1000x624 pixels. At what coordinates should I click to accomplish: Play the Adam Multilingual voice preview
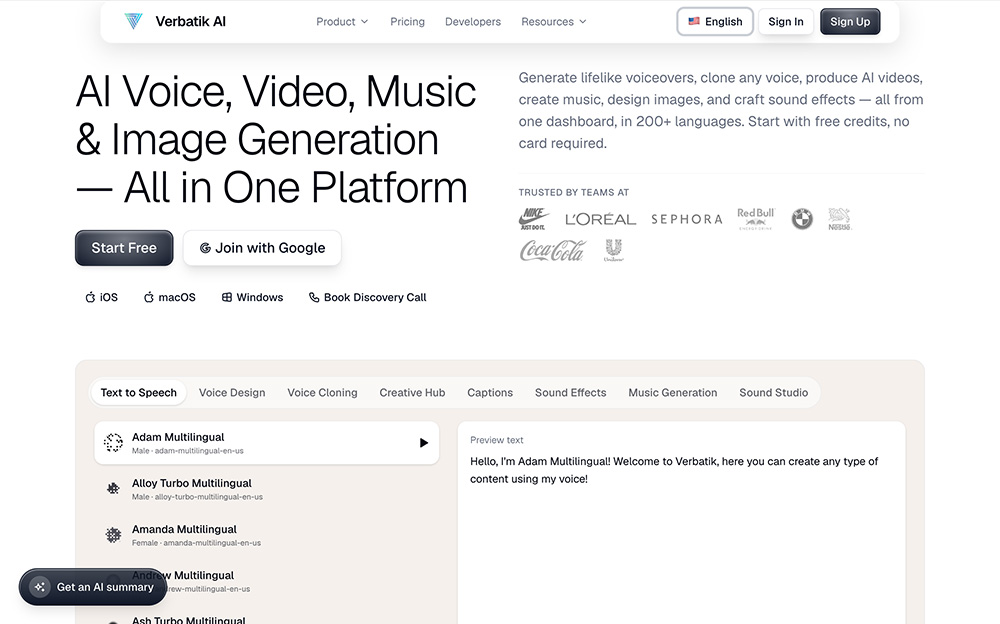[423, 443]
